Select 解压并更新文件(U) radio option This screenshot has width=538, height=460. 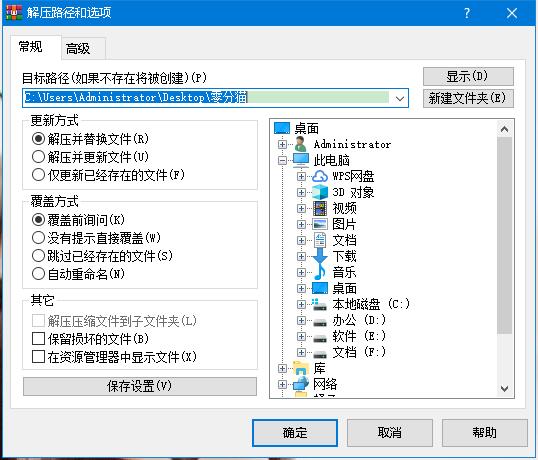(x=38, y=157)
